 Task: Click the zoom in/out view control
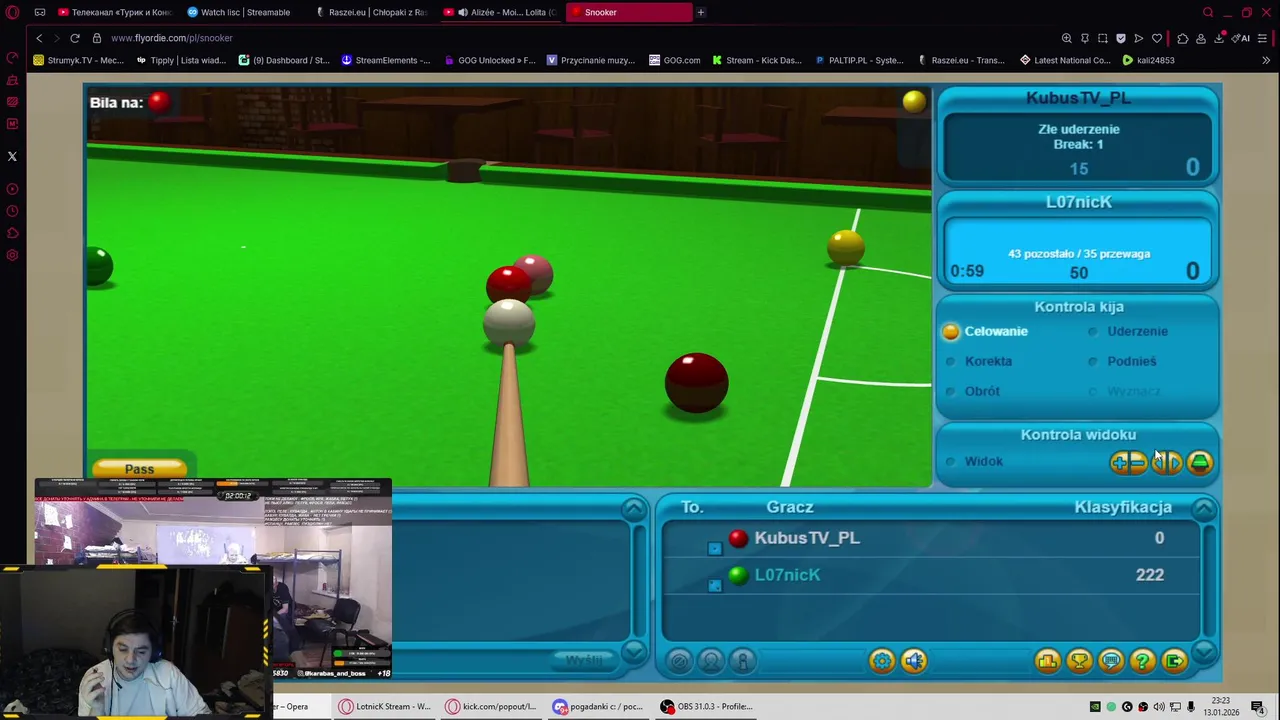pos(1128,462)
